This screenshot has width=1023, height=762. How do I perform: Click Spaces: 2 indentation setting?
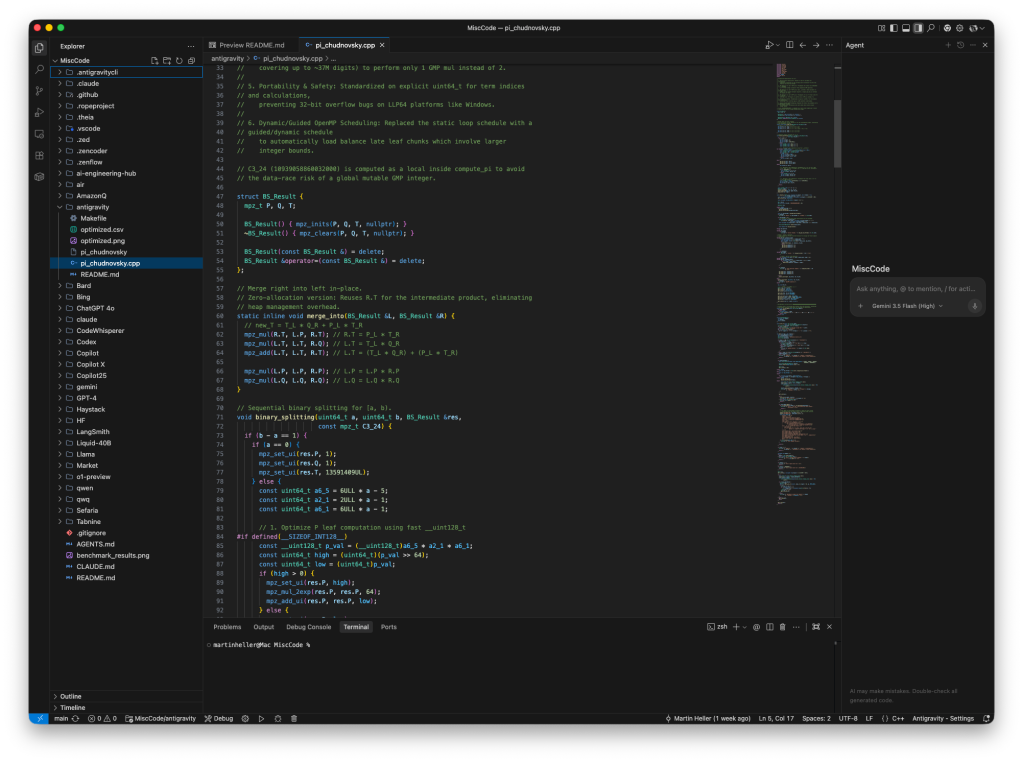point(816,718)
